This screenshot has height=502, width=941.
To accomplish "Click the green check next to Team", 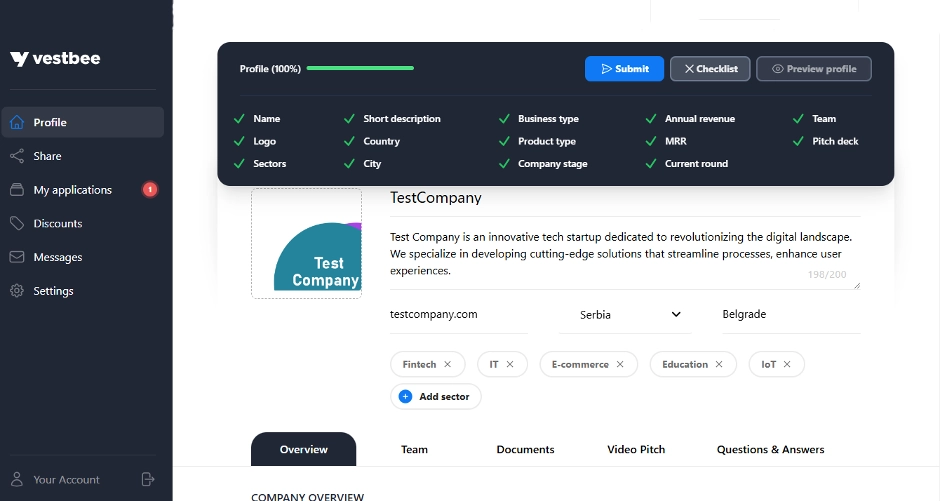I will tap(798, 119).
